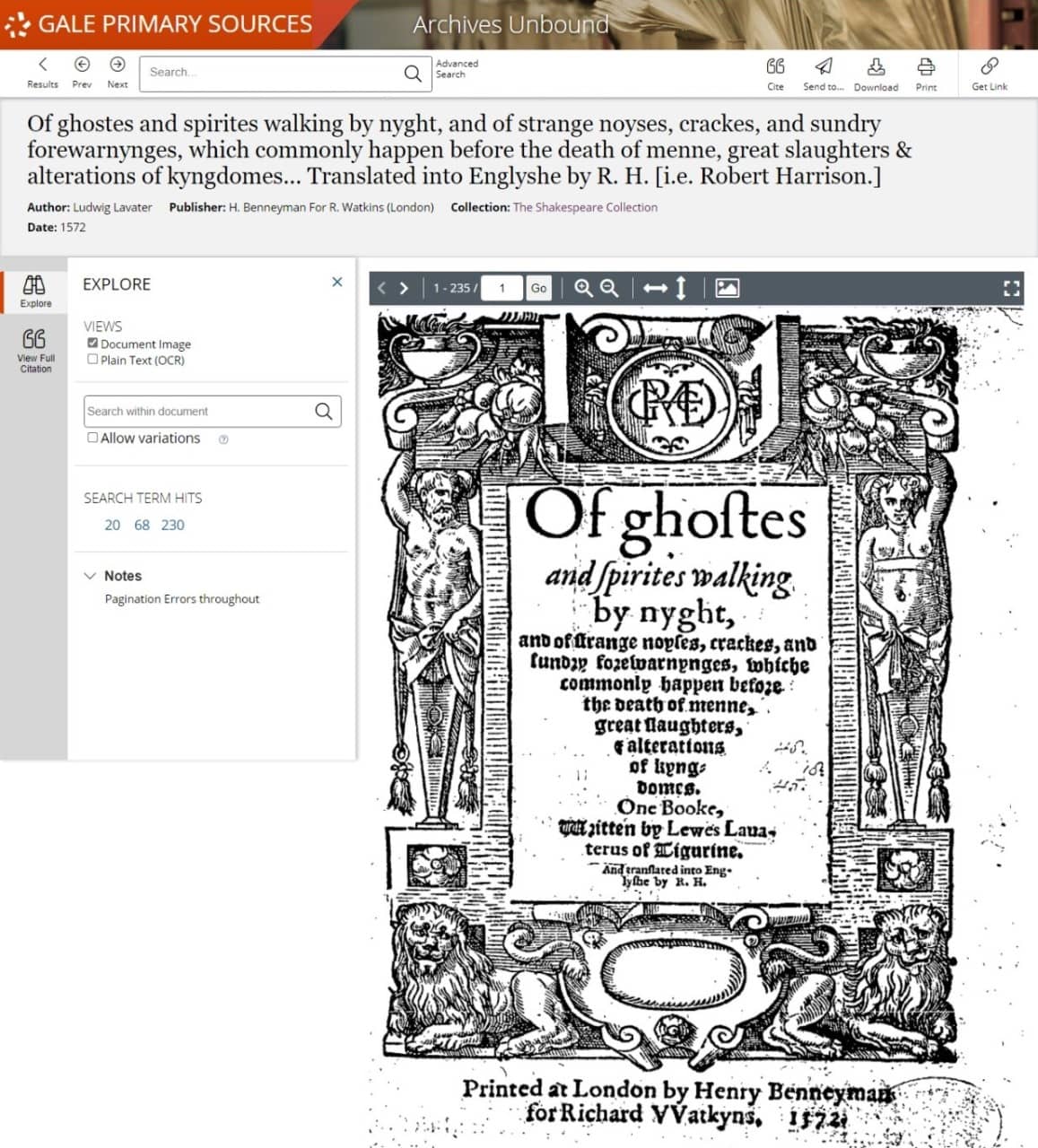The height and width of the screenshot is (1148, 1038).
Task: Download the document
Action: tap(876, 74)
